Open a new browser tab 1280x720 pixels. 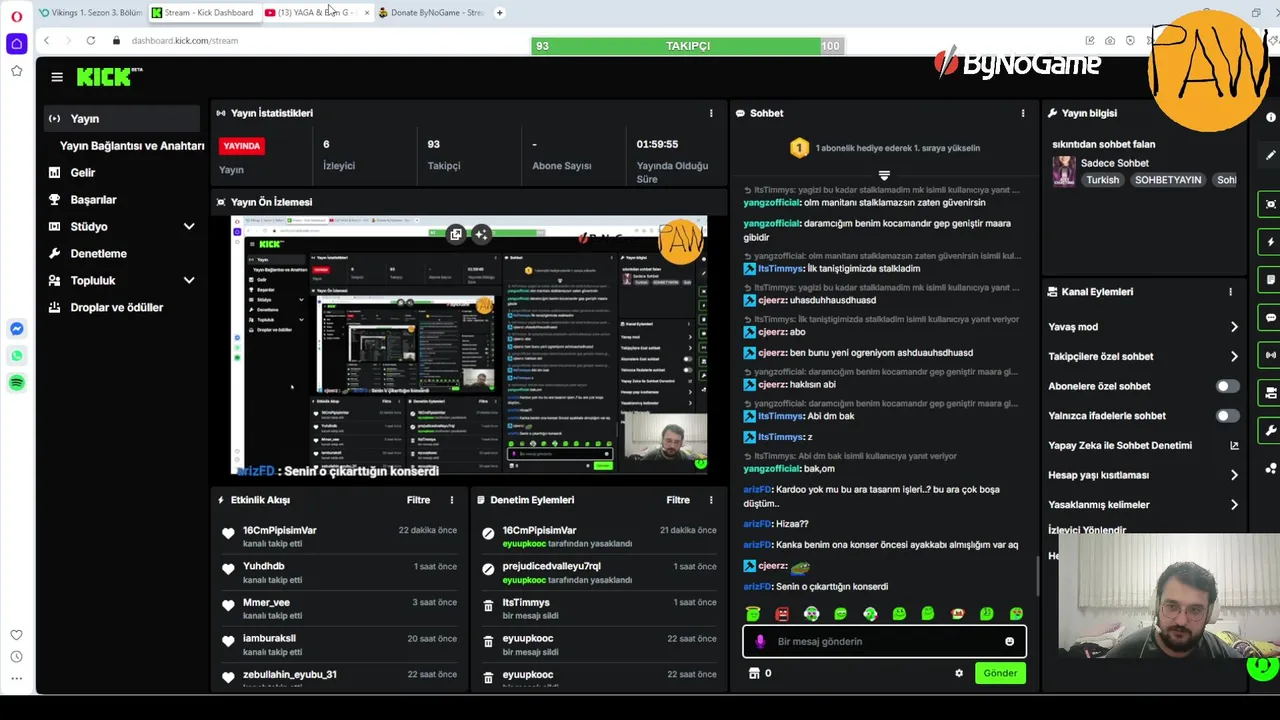pyautogui.click(x=500, y=13)
